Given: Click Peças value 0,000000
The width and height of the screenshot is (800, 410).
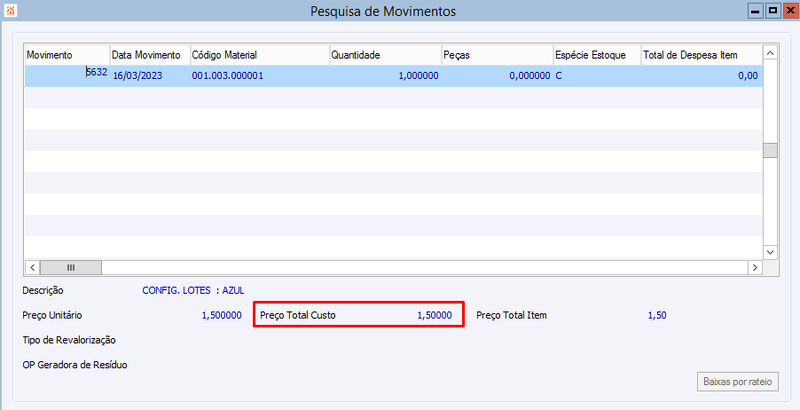Looking at the screenshot, I should 530,75.
